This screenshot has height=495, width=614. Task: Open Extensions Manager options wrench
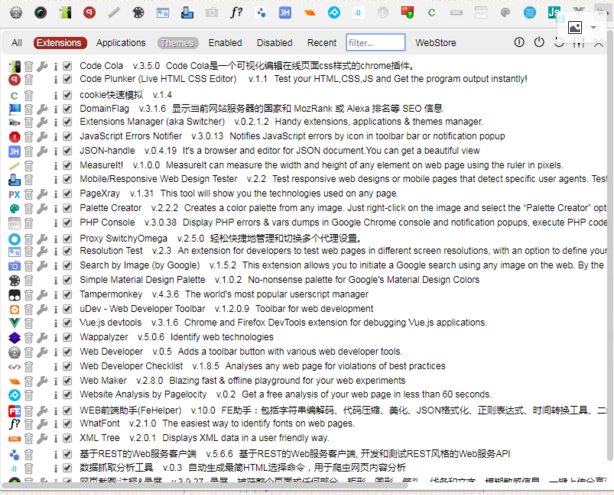42,122
